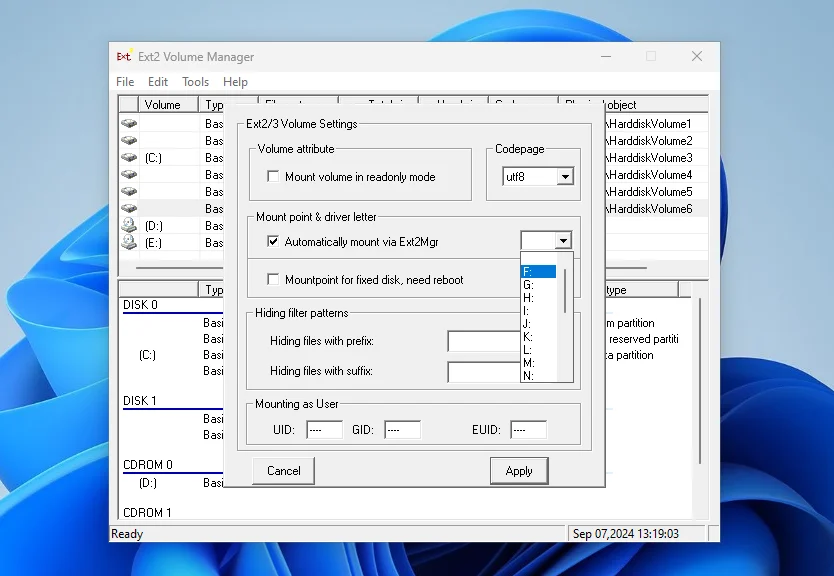Click the drive icon in the HarddiskVolume4 row
Viewport: 834px width, 576px height.
(x=129, y=175)
